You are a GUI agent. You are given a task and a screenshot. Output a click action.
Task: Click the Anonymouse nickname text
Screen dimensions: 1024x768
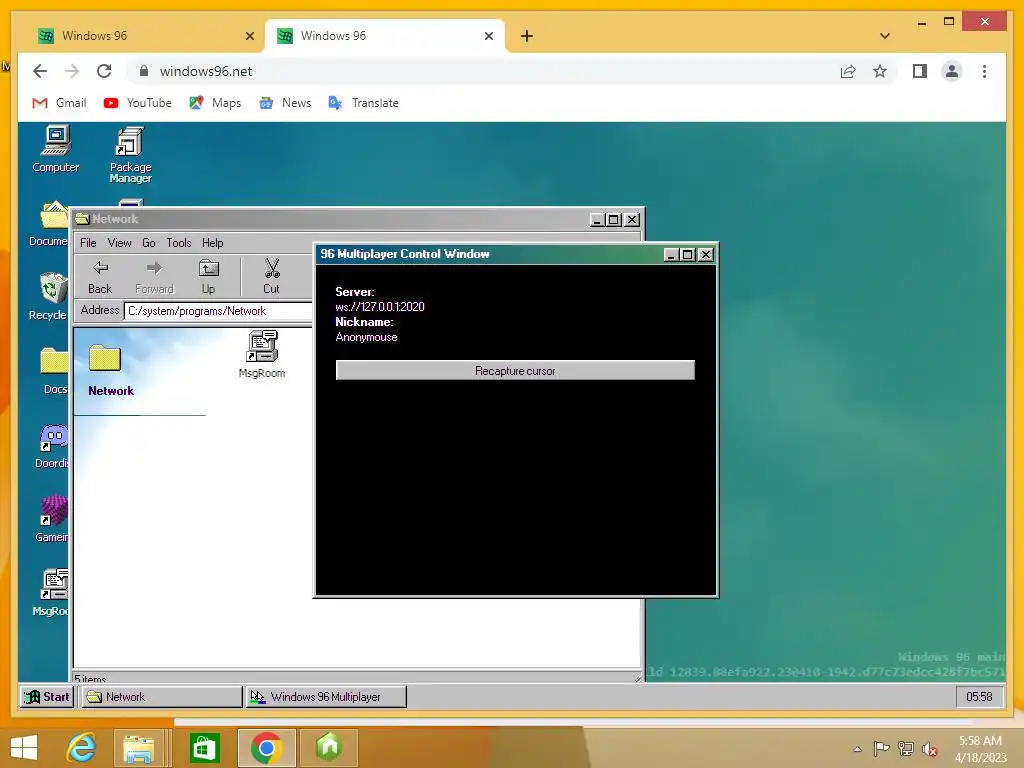click(x=366, y=337)
